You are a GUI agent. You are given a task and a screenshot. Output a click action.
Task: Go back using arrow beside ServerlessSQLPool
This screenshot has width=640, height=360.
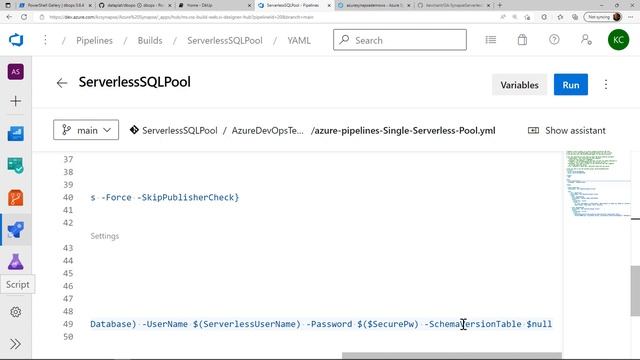pyautogui.click(x=62, y=83)
